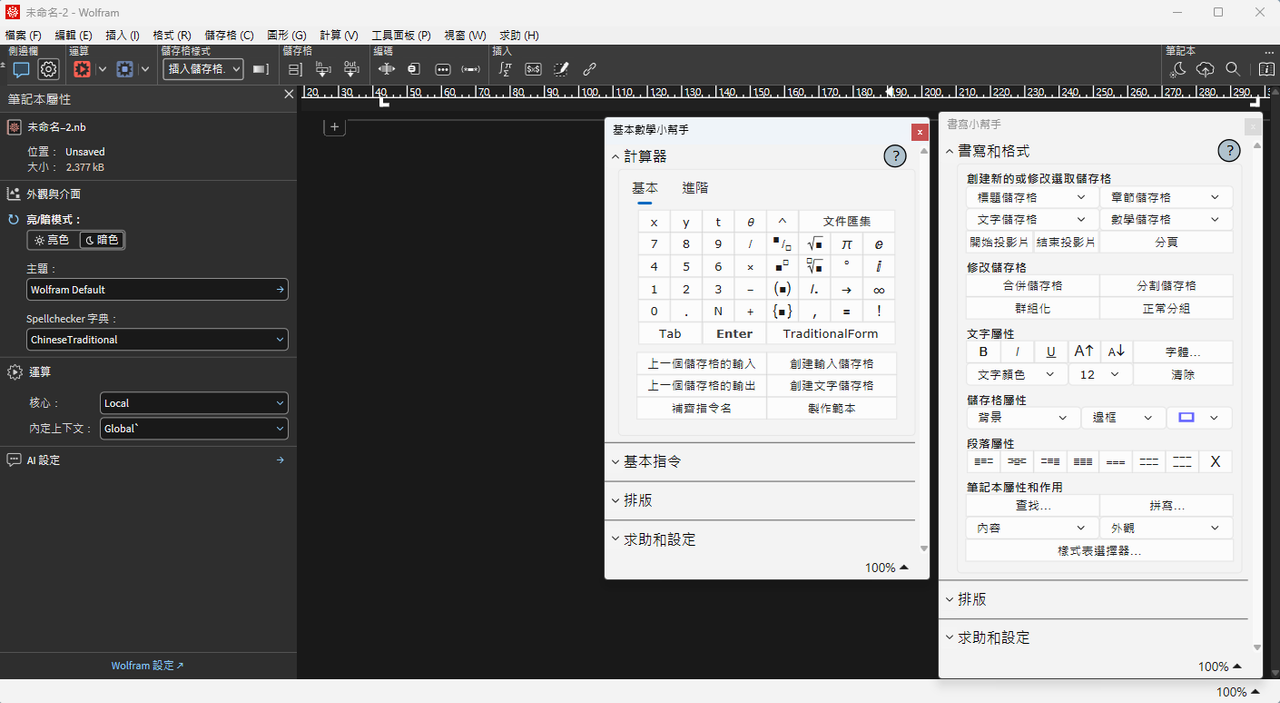
Task: Insert a hyperlink using the chain icon
Action: pos(590,69)
